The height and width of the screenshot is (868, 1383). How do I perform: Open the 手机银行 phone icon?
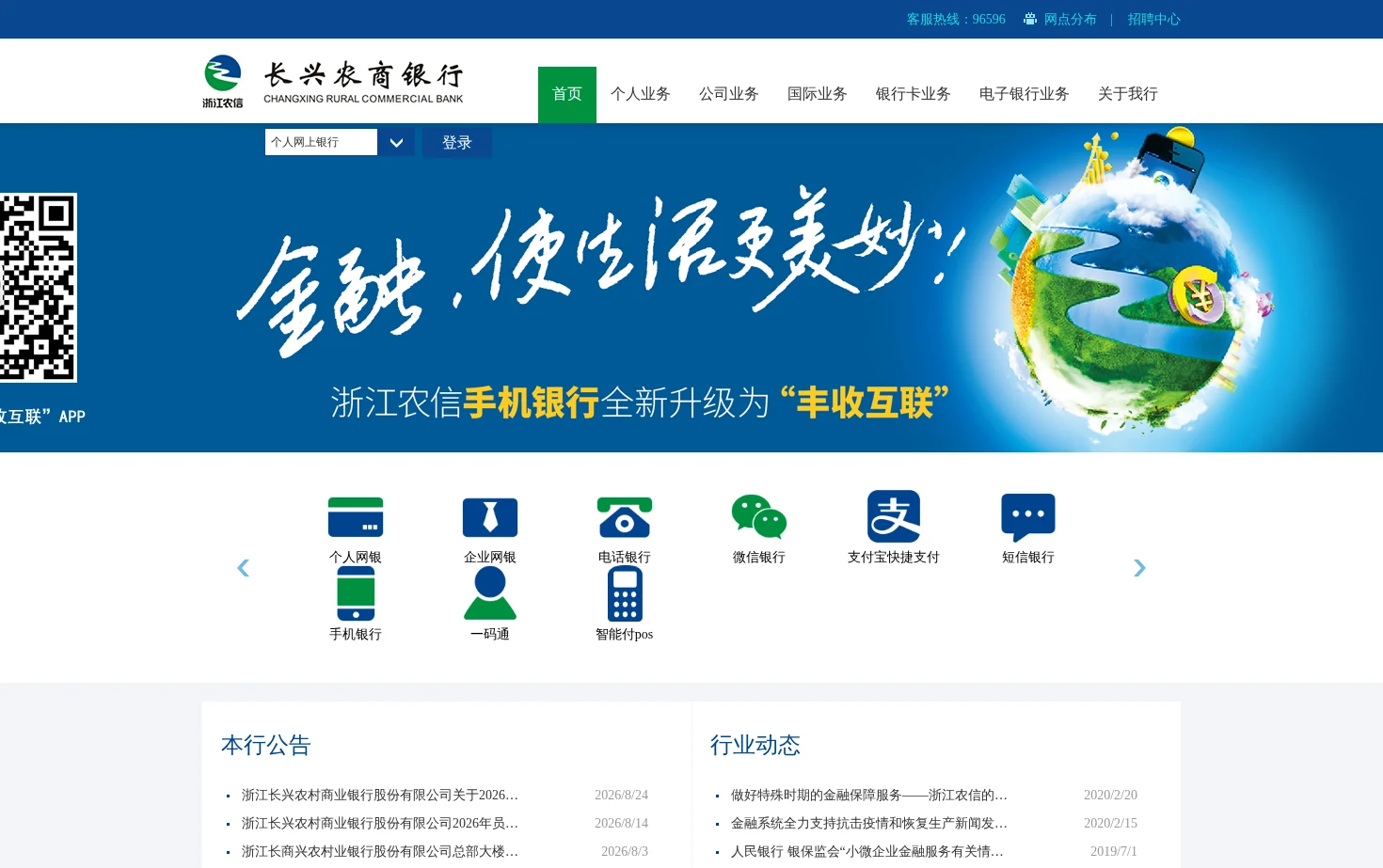click(356, 594)
